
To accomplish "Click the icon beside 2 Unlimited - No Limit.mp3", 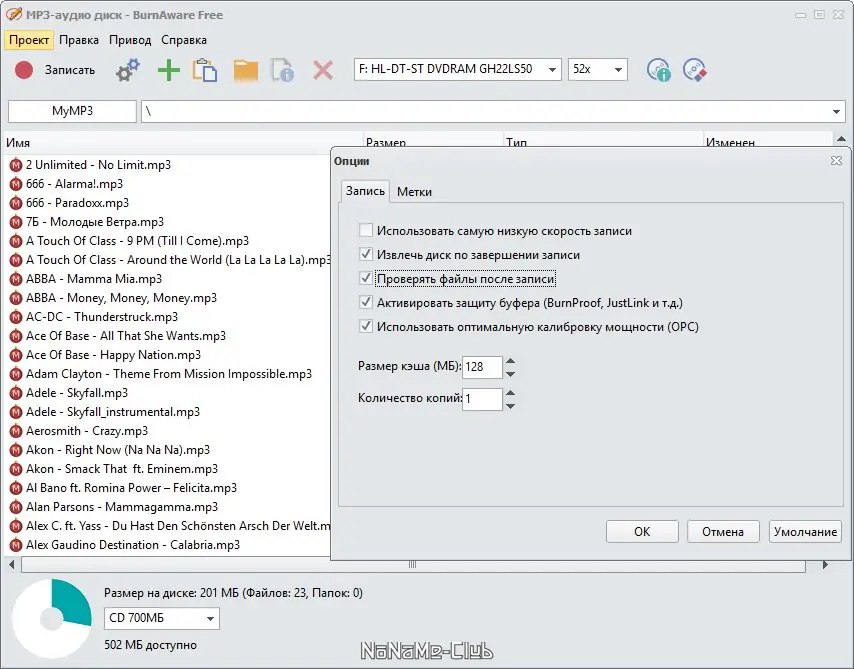I will (x=16, y=165).
